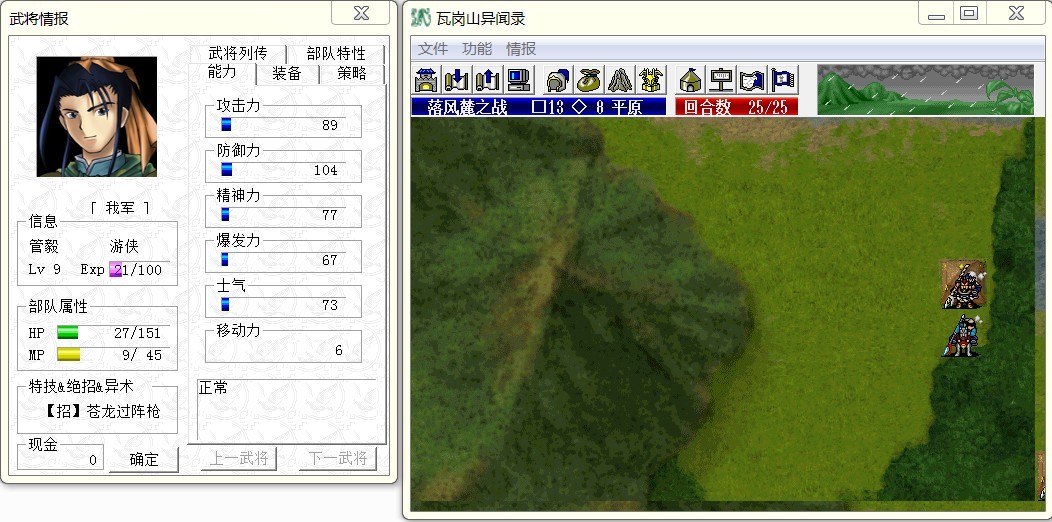Click the scroll with up arrow icon

[x=487, y=80]
